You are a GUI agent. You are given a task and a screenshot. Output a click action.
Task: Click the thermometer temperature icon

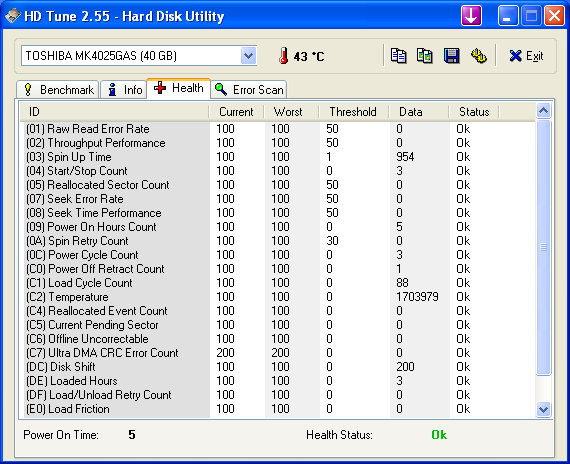click(x=284, y=56)
